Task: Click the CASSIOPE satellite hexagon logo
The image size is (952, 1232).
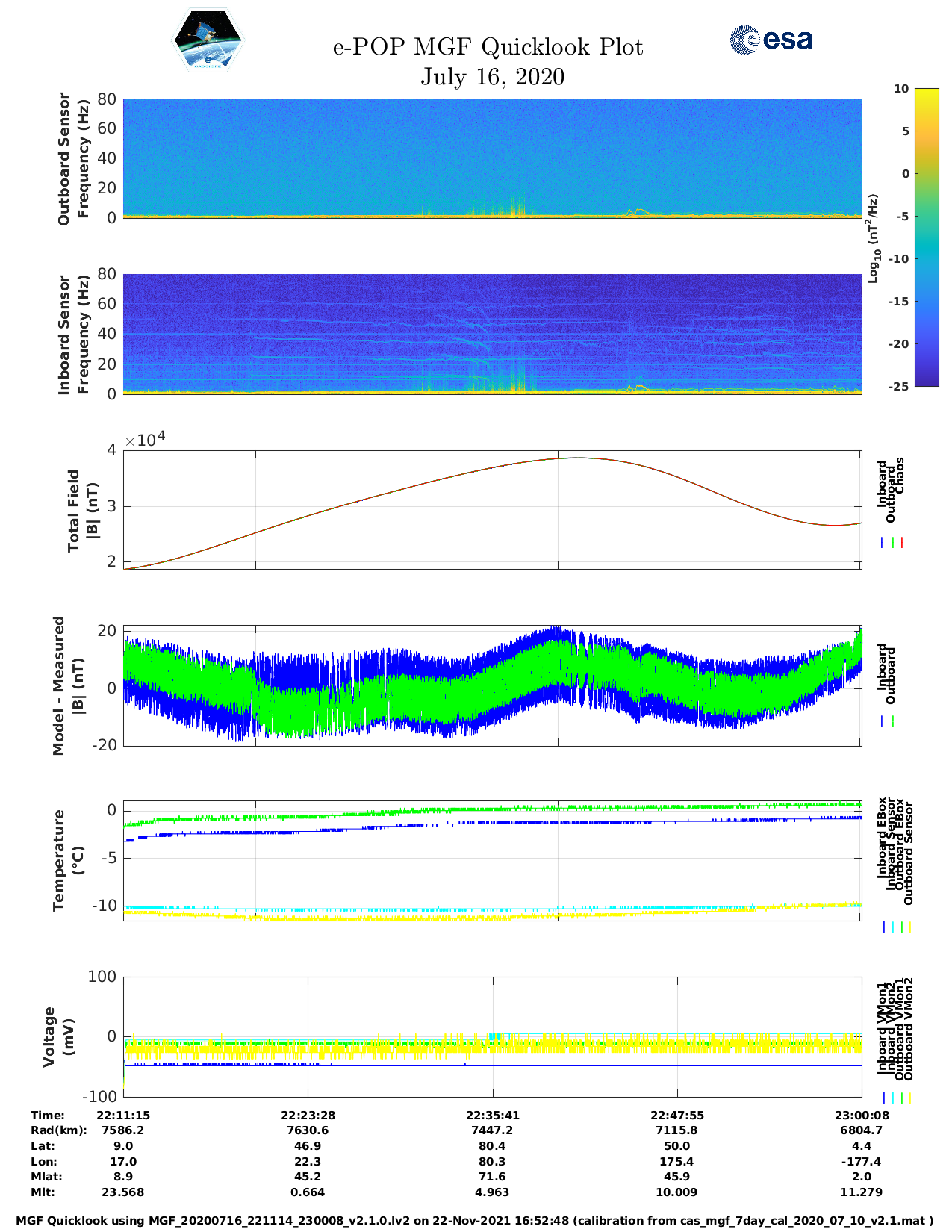Action: point(208,41)
